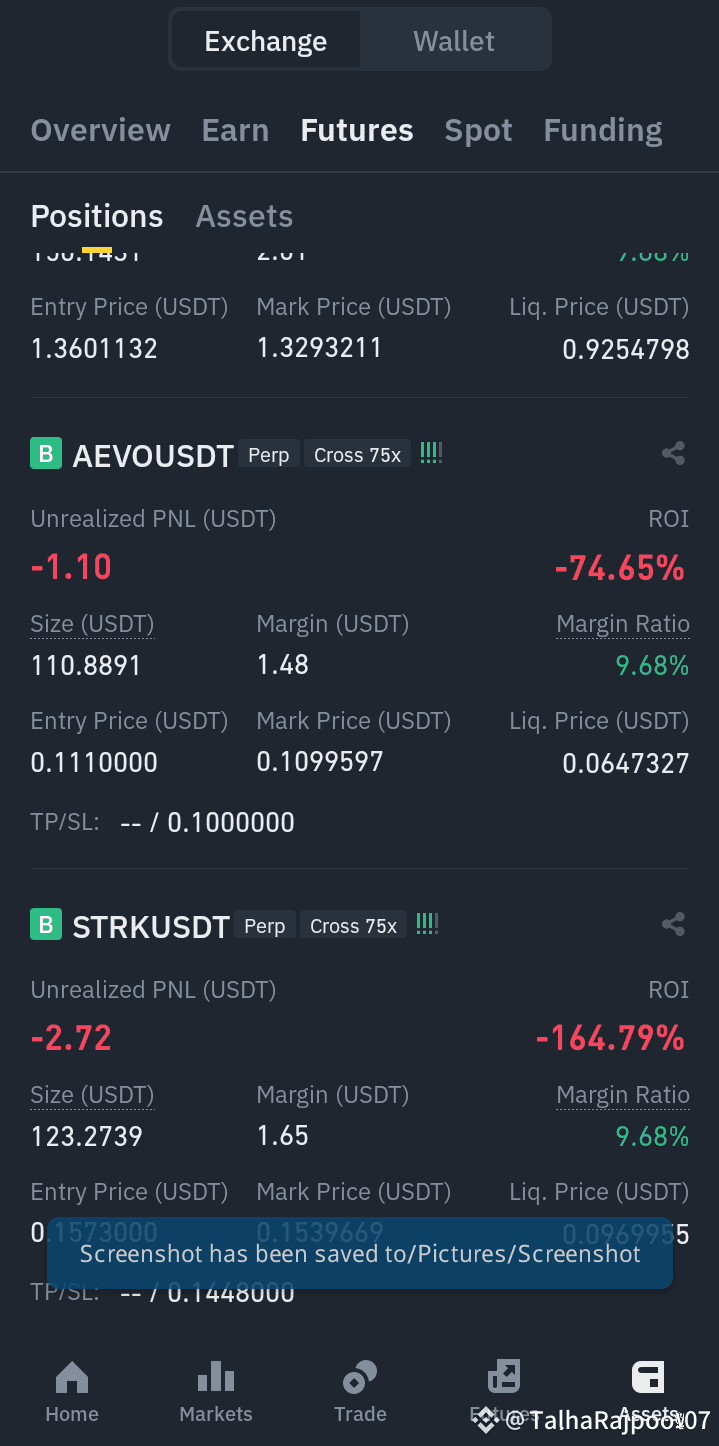
Task: Select the Exchange toggle
Action: click(266, 41)
